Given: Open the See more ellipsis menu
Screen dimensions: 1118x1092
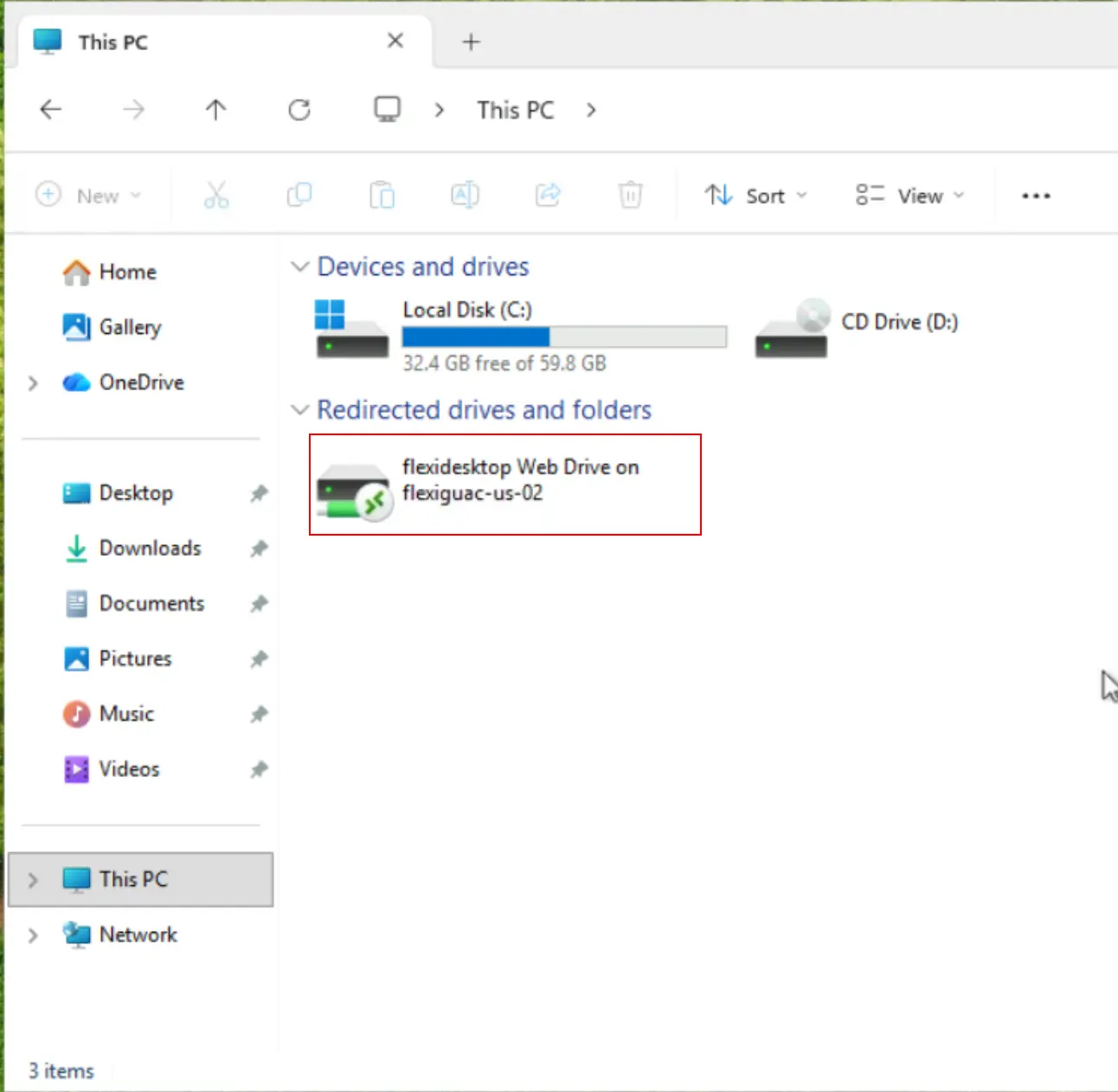Looking at the screenshot, I should [x=1036, y=196].
